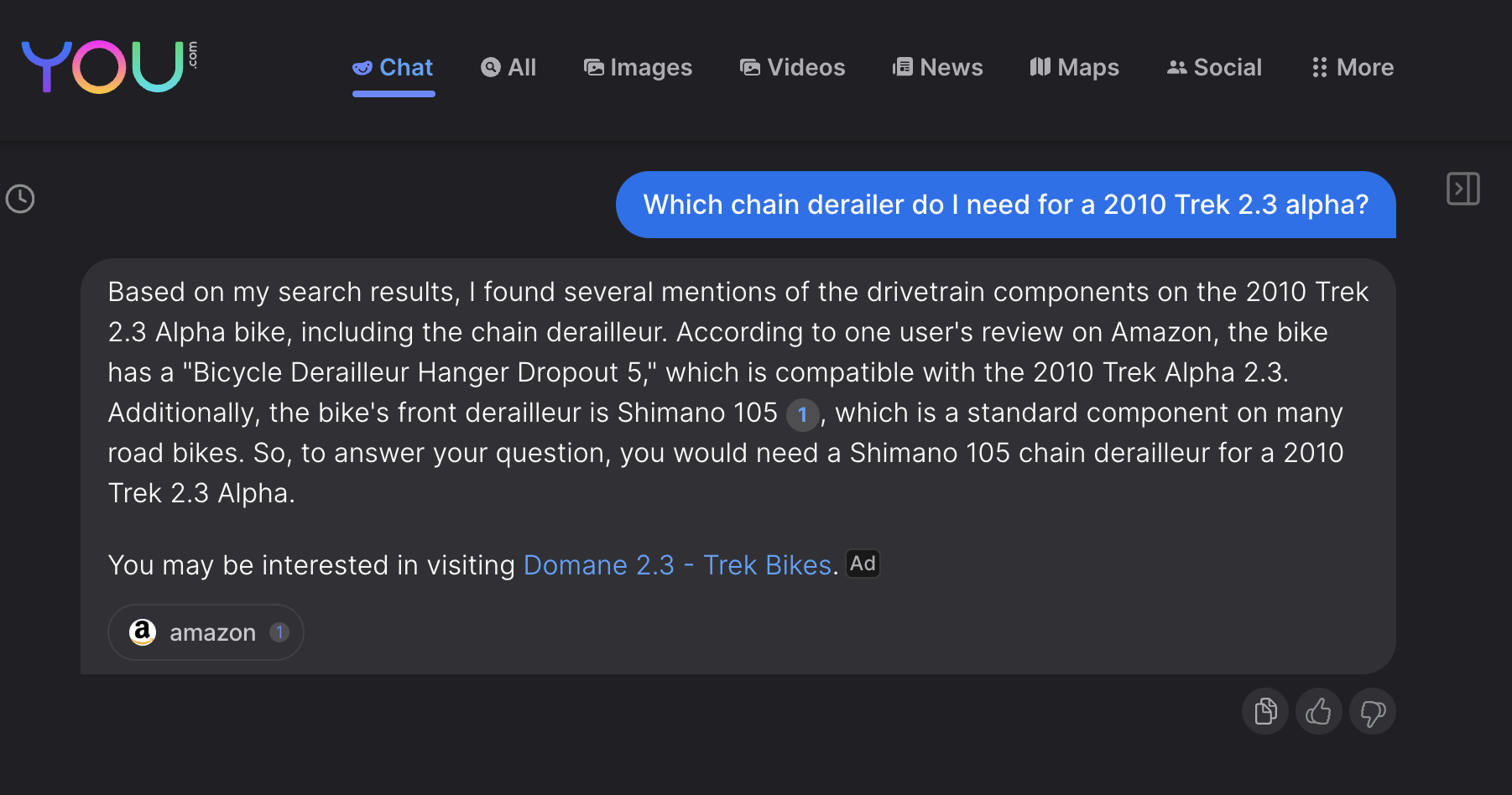
Task: Open the amazon source chip
Action: (206, 632)
